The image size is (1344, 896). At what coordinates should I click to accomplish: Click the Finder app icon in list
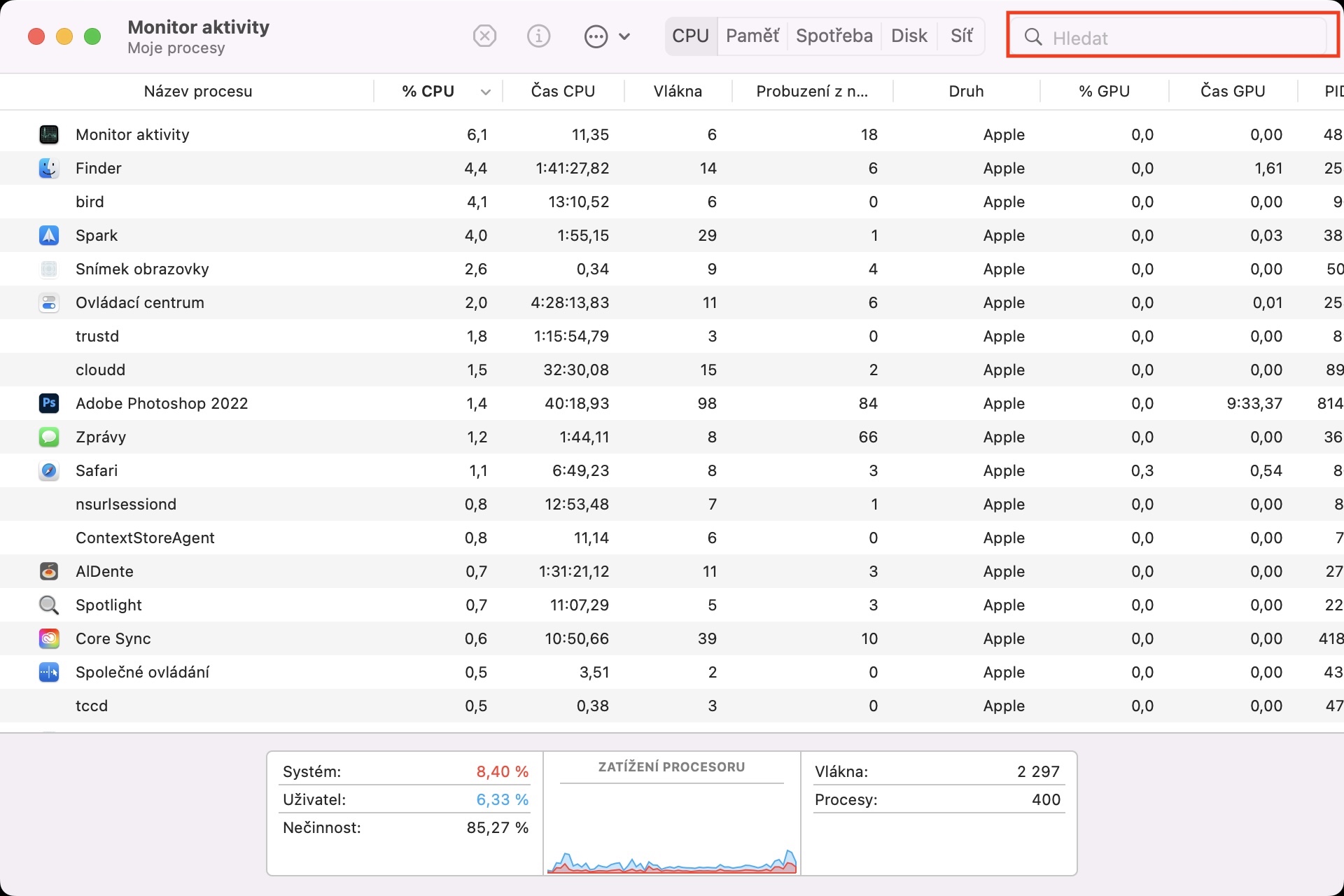pyautogui.click(x=48, y=168)
